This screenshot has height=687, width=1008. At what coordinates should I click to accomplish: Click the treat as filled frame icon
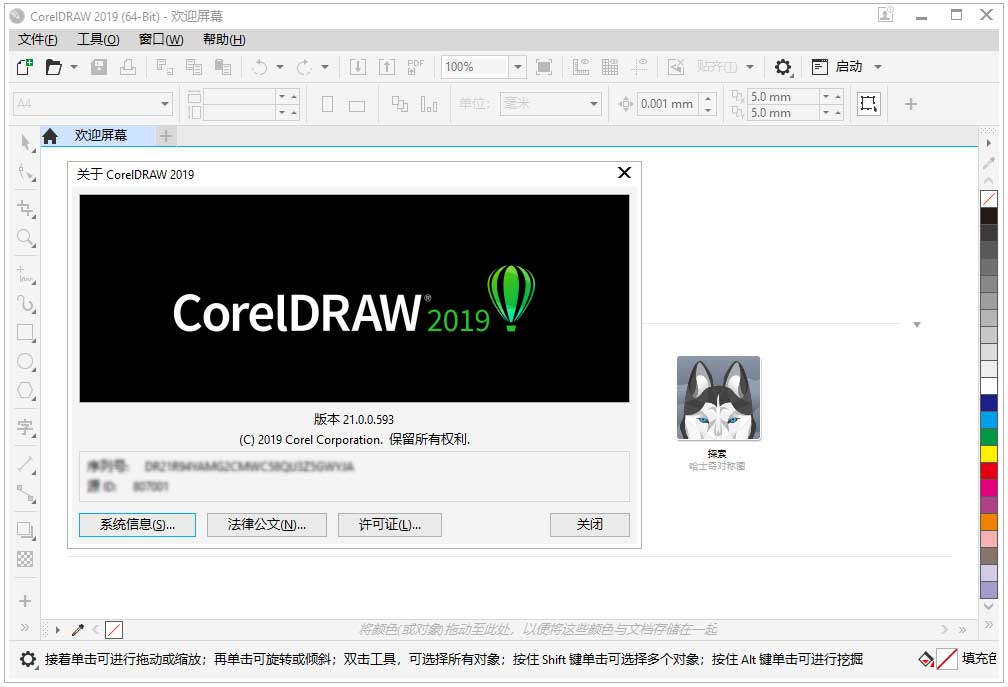point(868,103)
